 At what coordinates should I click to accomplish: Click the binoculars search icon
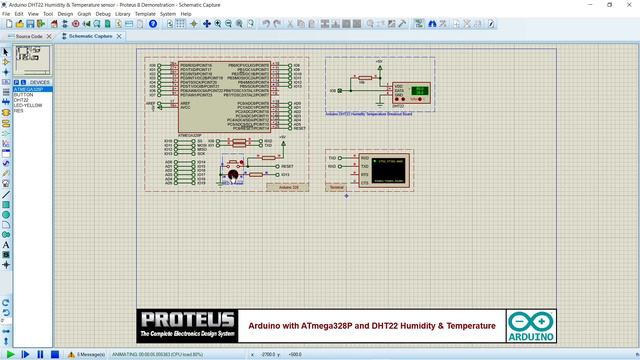point(432,24)
